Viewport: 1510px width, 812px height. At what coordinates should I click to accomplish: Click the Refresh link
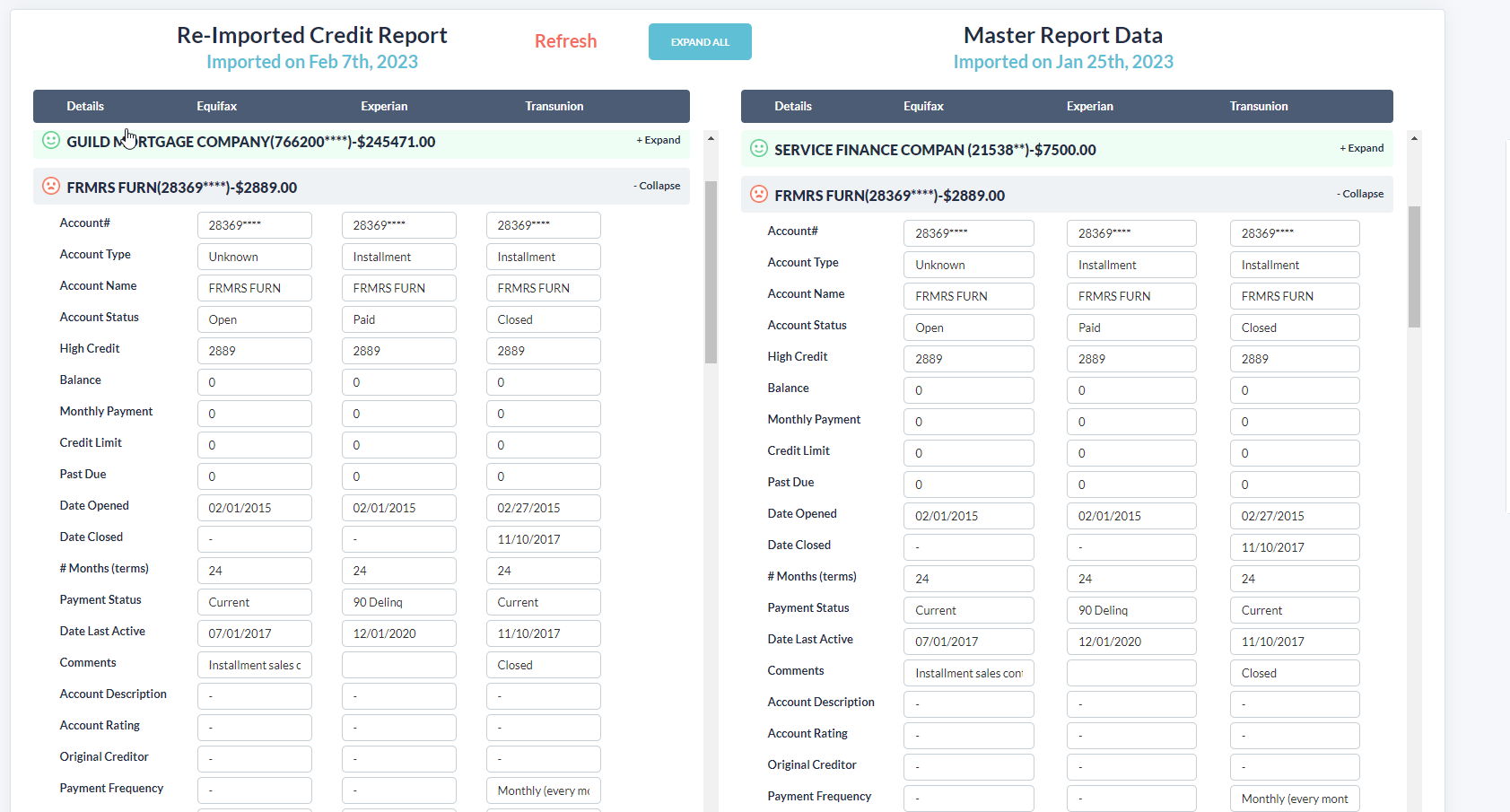pyautogui.click(x=565, y=41)
